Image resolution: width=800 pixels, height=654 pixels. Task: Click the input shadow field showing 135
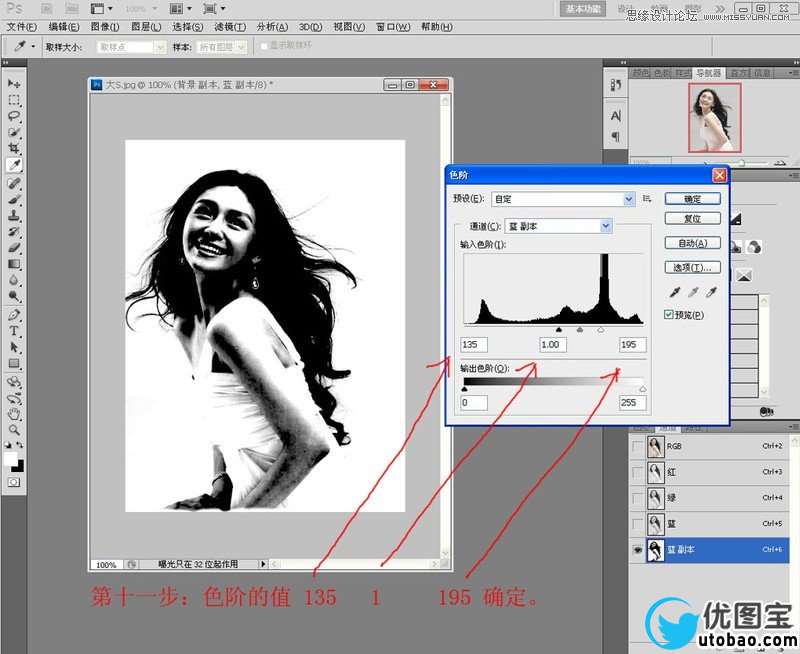coord(474,344)
